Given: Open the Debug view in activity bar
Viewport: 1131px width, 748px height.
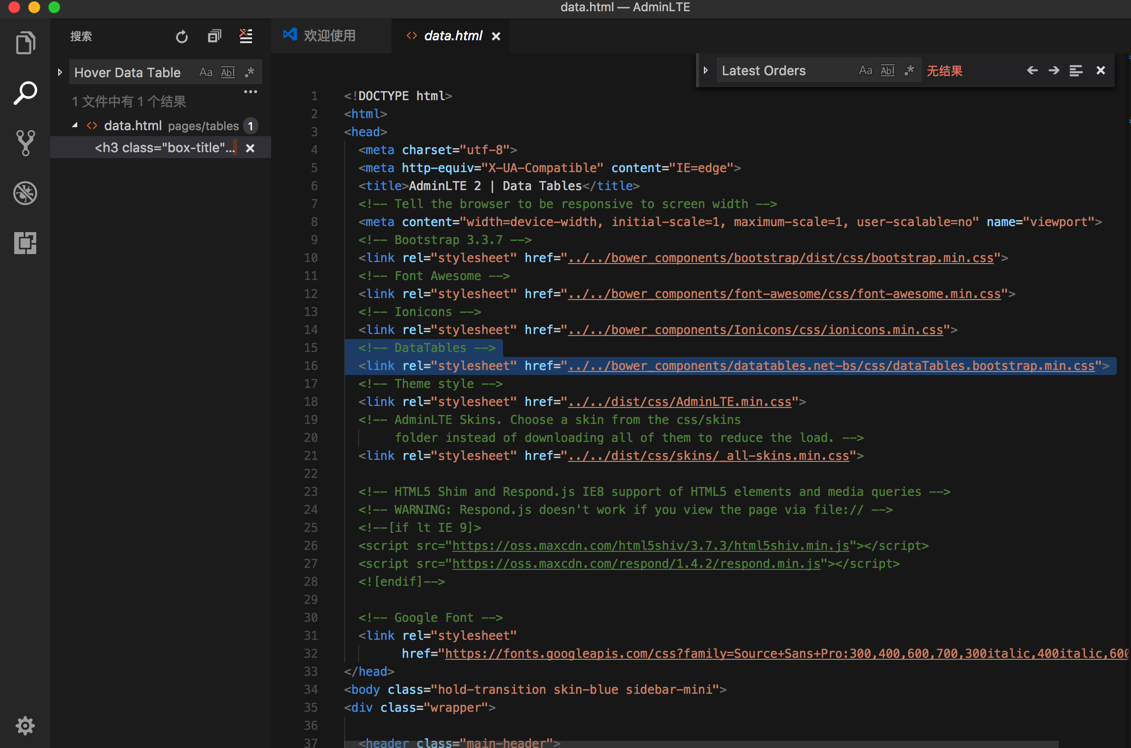Looking at the screenshot, I should 25,193.
